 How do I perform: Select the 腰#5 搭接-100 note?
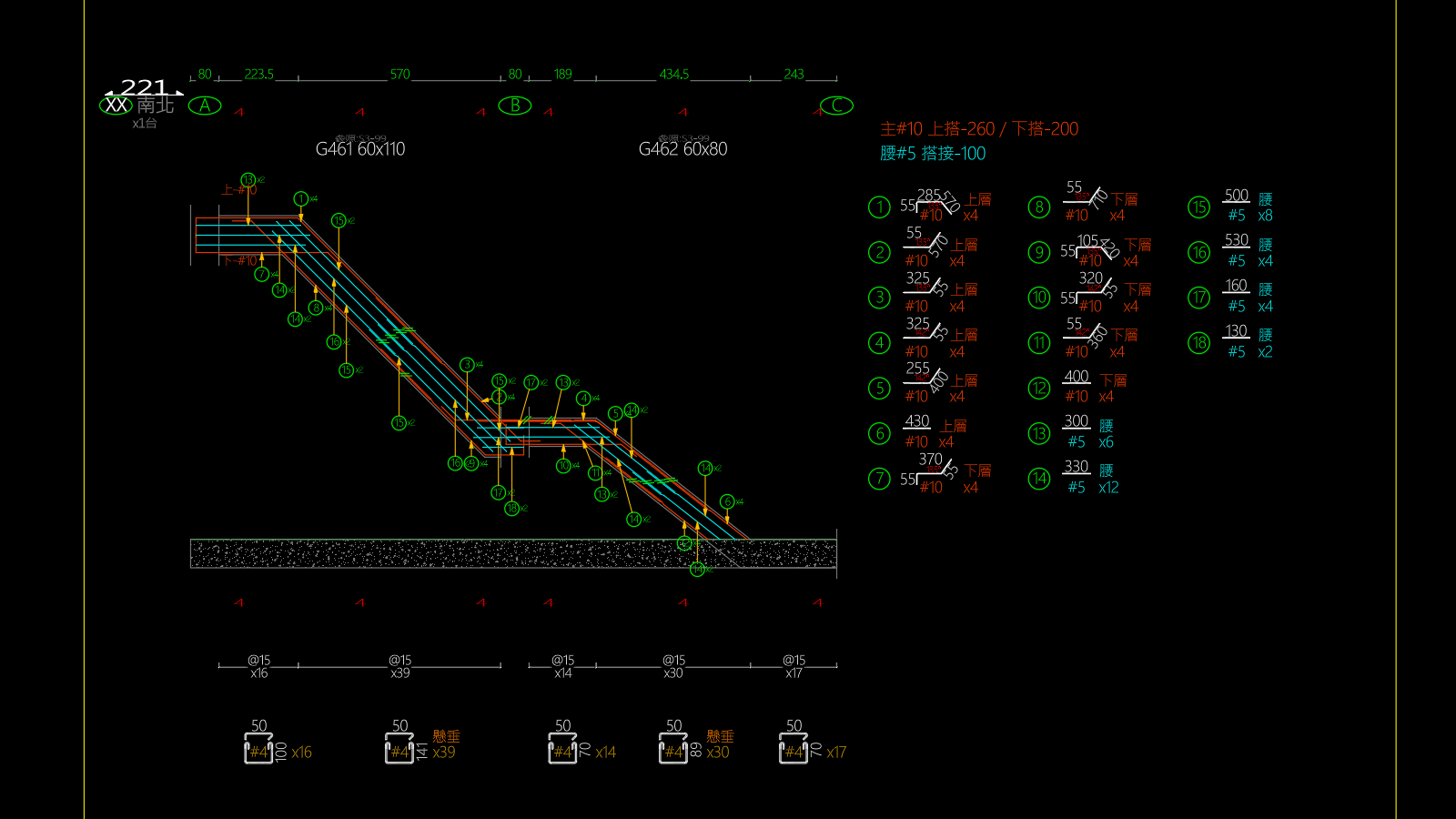point(933,154)
